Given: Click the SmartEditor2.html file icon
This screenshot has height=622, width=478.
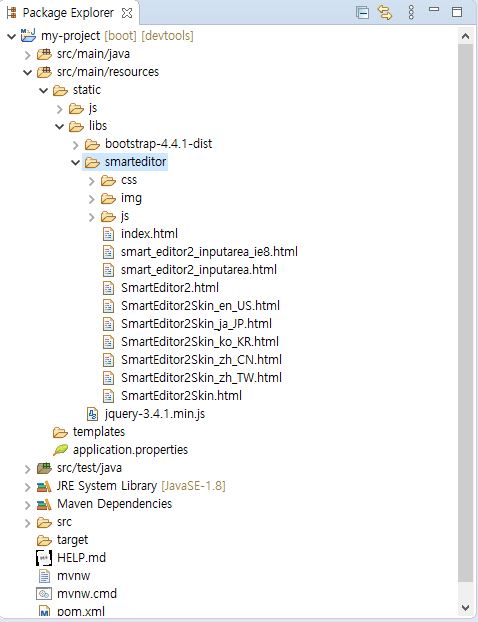Looking at the screenshot, I should click(108, 288).
